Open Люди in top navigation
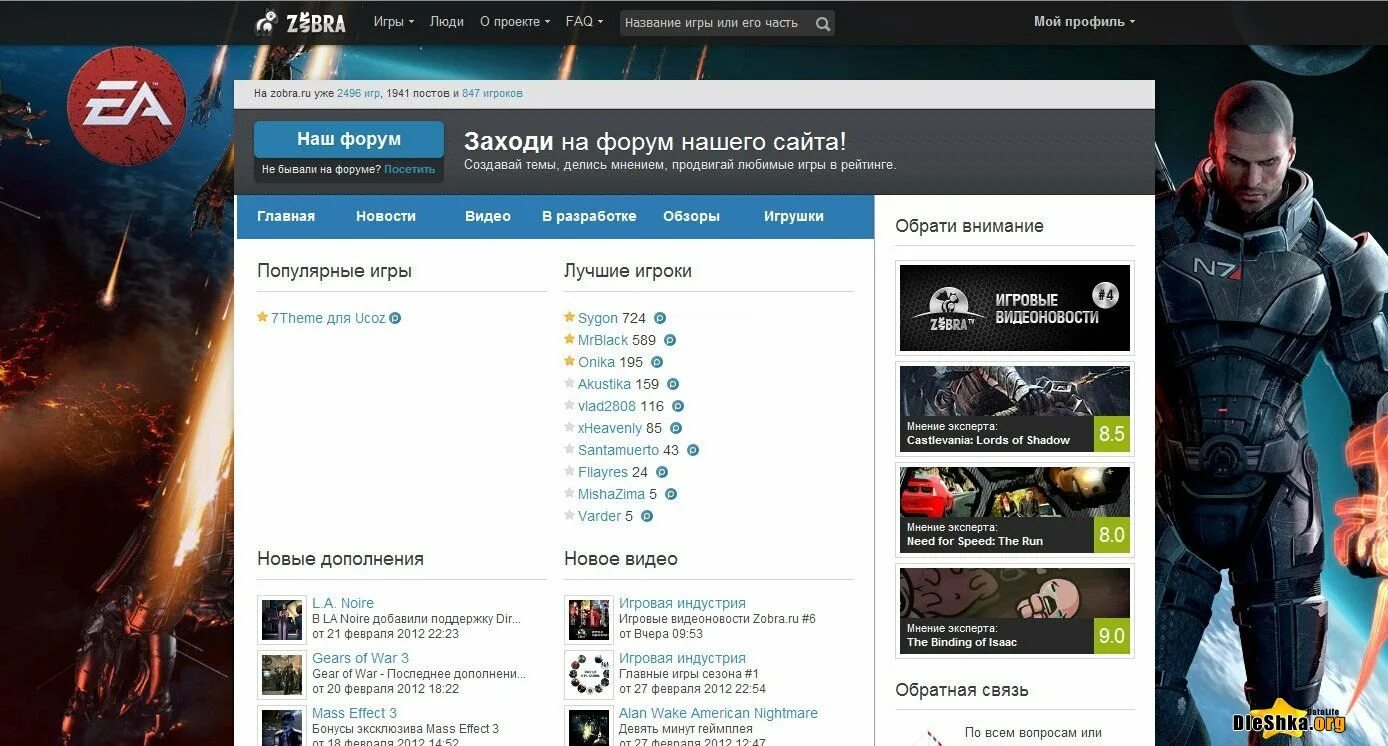 click(446, 21)
